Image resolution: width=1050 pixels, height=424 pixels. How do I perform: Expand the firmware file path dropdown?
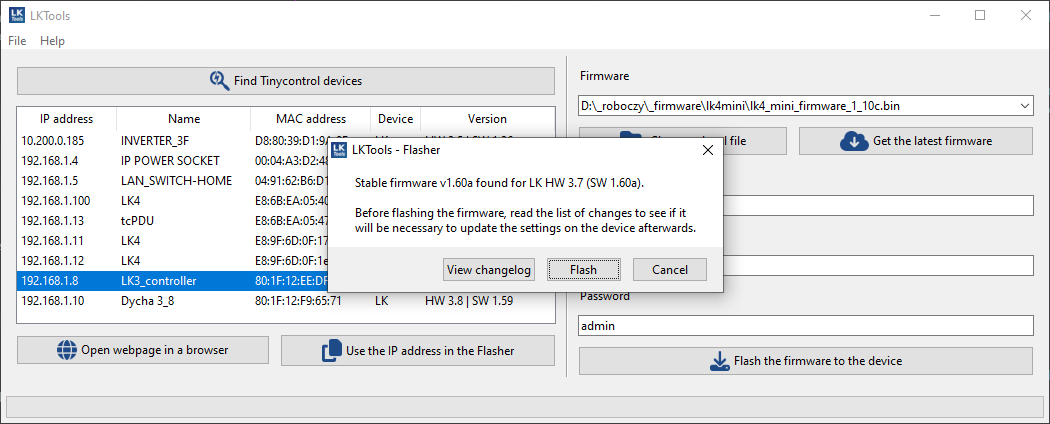coord(1025,106)
